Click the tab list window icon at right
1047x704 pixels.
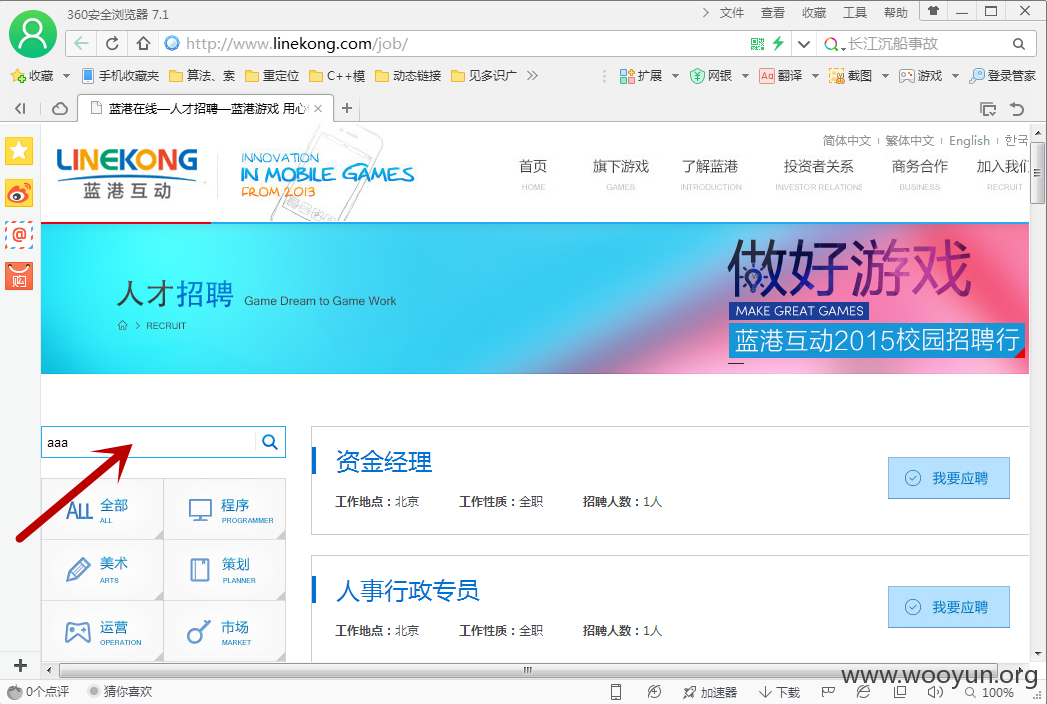click(x=988, y=109)
